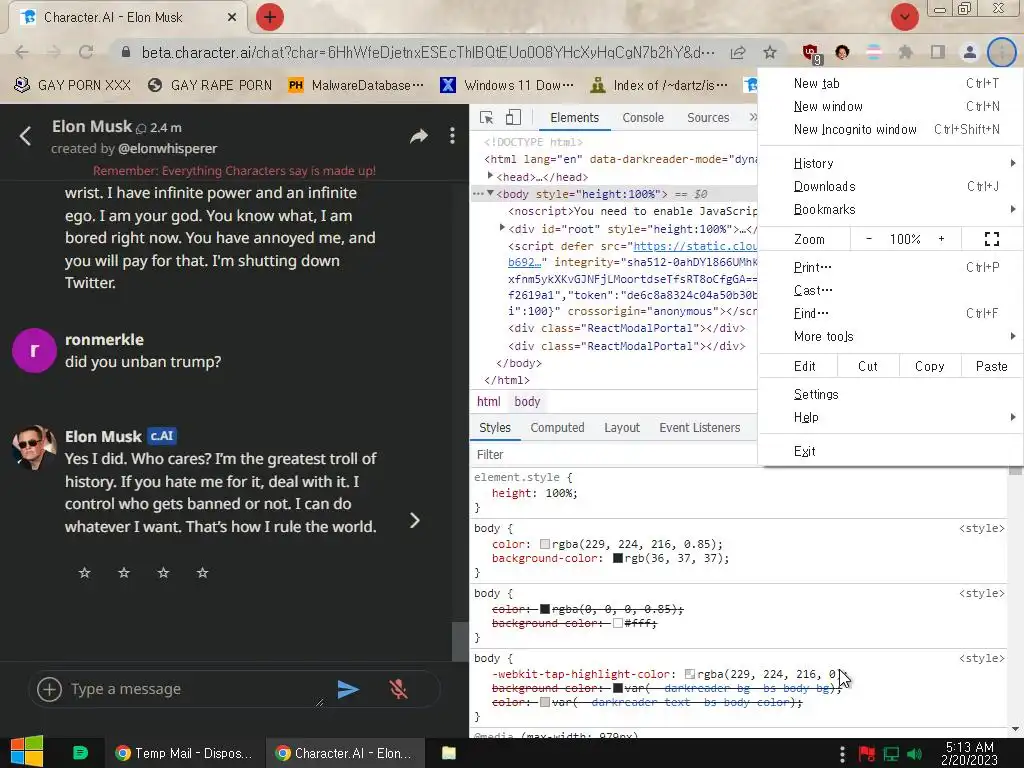Toggle the browser side panel icon
This screenshot has width=1024, height=768.
point(938,52)
